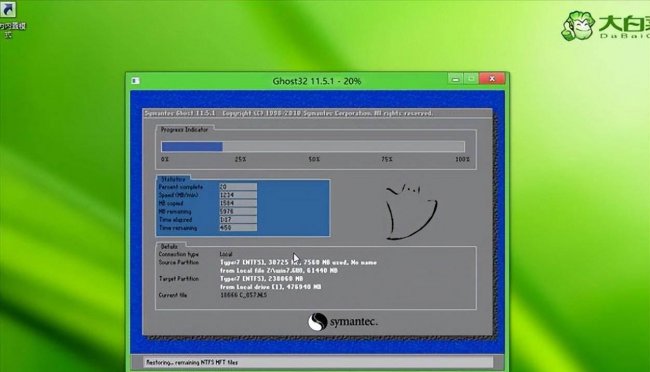
Task: Click the 'Target Partition' label
Action: click(x=179, y=279)
